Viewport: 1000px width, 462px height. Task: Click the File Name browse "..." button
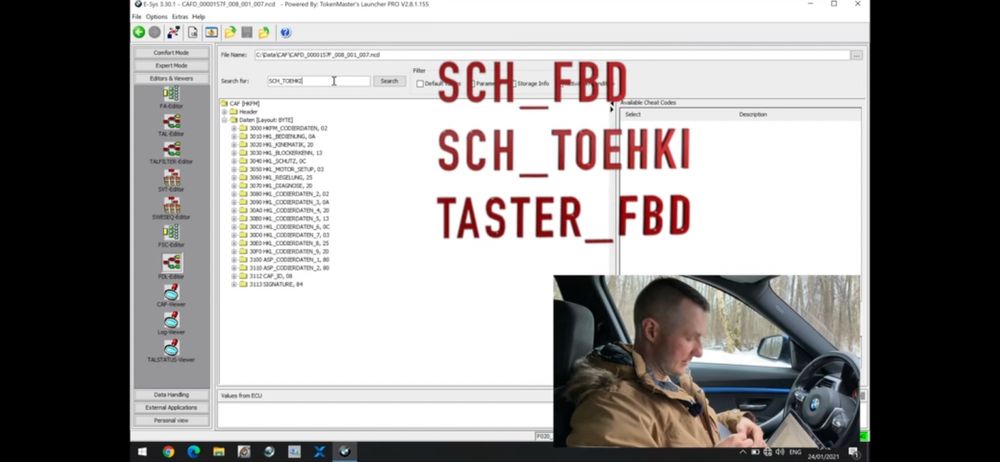pyautogui.click(x=857, y=56)
